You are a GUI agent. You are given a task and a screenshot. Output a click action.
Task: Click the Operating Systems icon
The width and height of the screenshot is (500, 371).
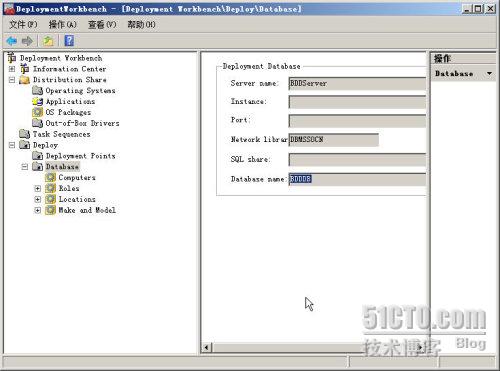pyautogui.click(x=37, y=90)
